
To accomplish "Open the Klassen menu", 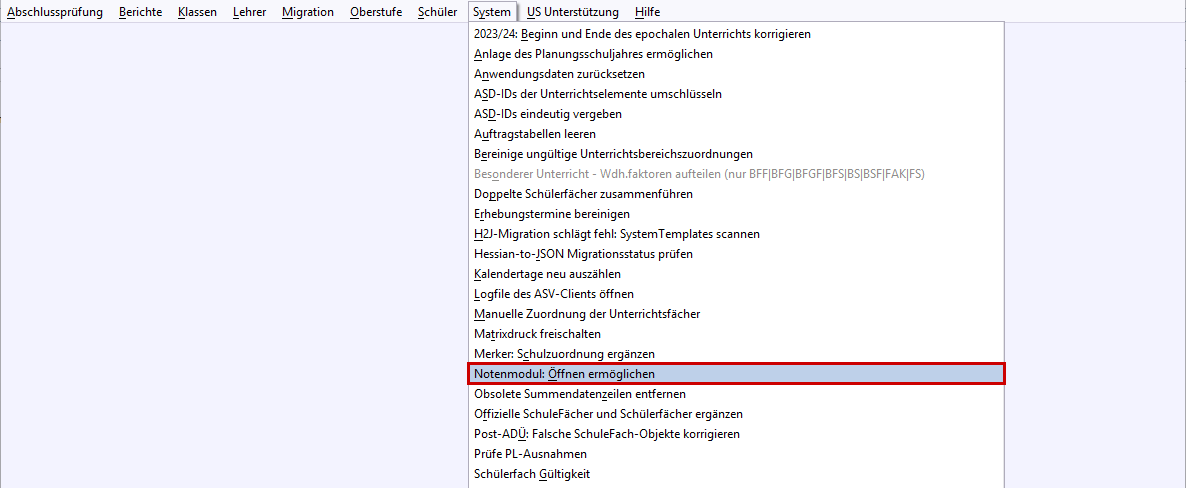I will [197, 12].
